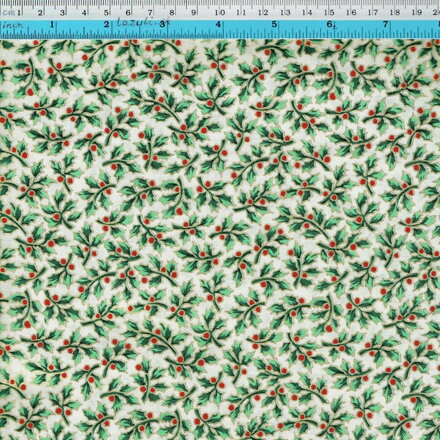Click the 5 cm number on the ruler
The width and height of the screenshot is (440, 440).
tap(107, 13)
